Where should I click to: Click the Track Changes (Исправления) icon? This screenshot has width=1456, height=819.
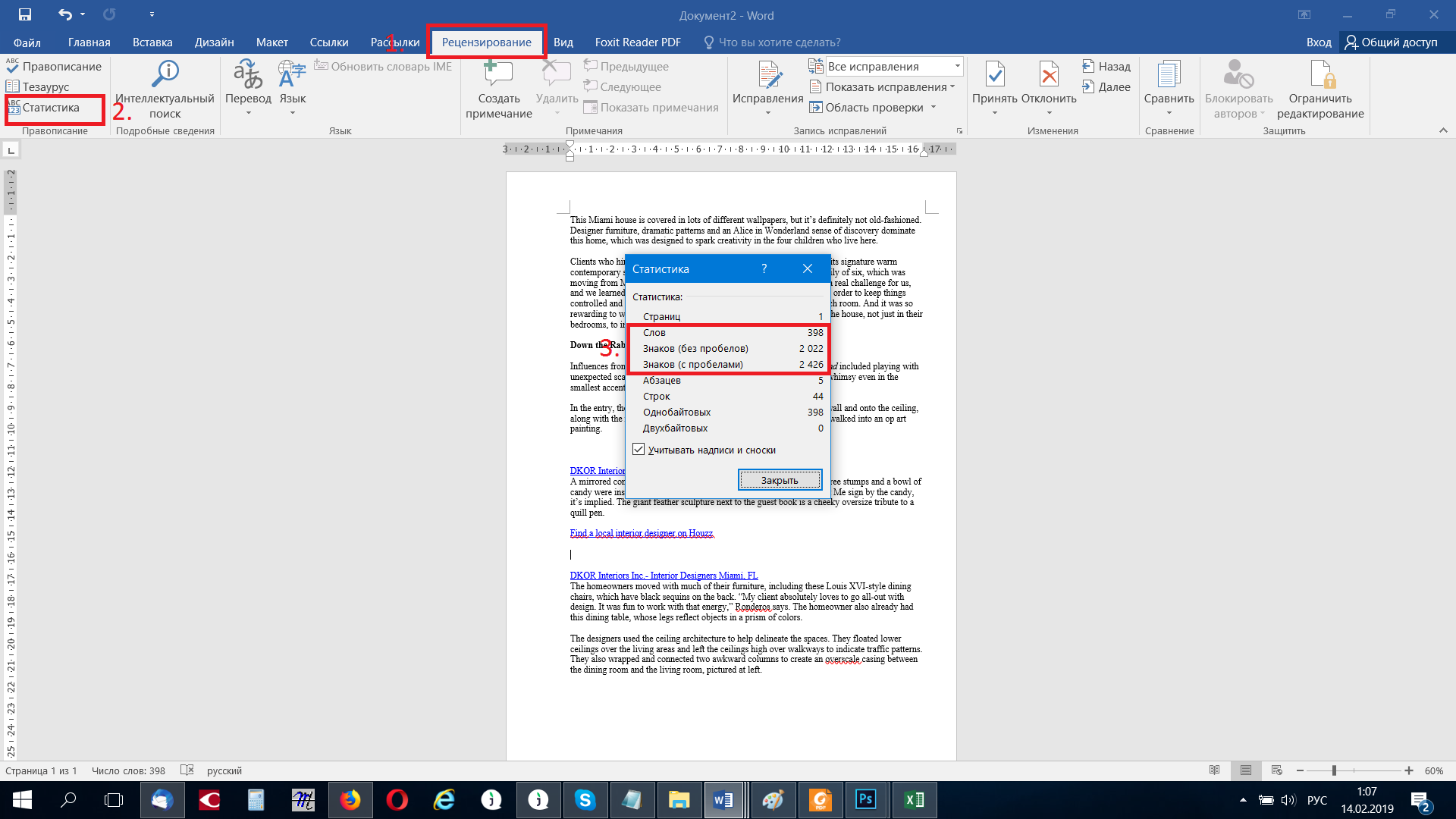click(767, 74)
